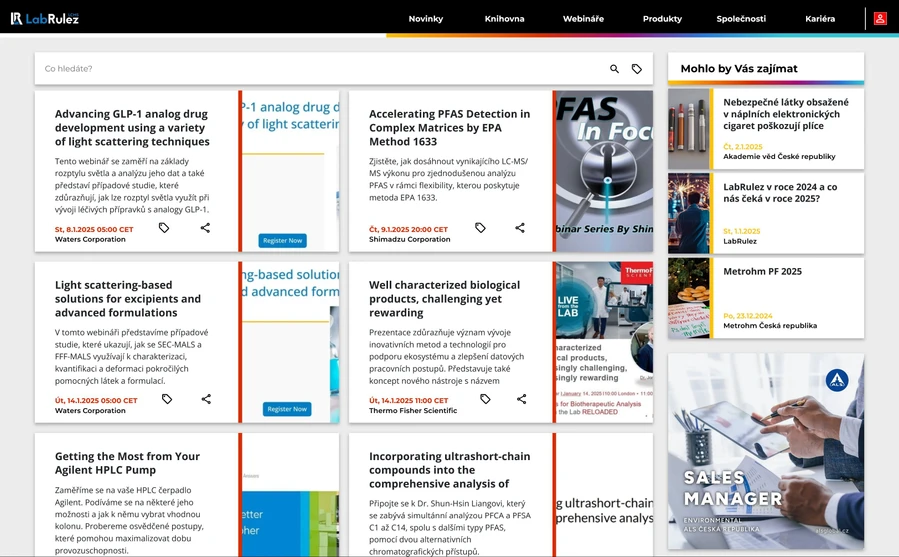Click date 'Út, 14.1.2025 11:00 CET'
Viewport: 899px width, 557px height.
click(x=408, y=400)
